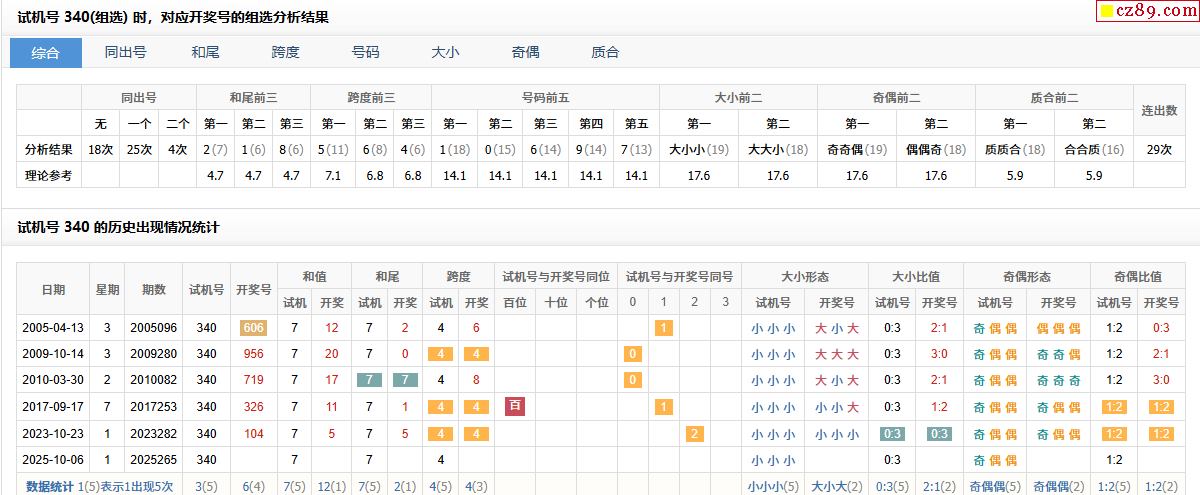Select the 大小 tab
The height and width of the screenshot is (495, 1200).
pos(445,53)
